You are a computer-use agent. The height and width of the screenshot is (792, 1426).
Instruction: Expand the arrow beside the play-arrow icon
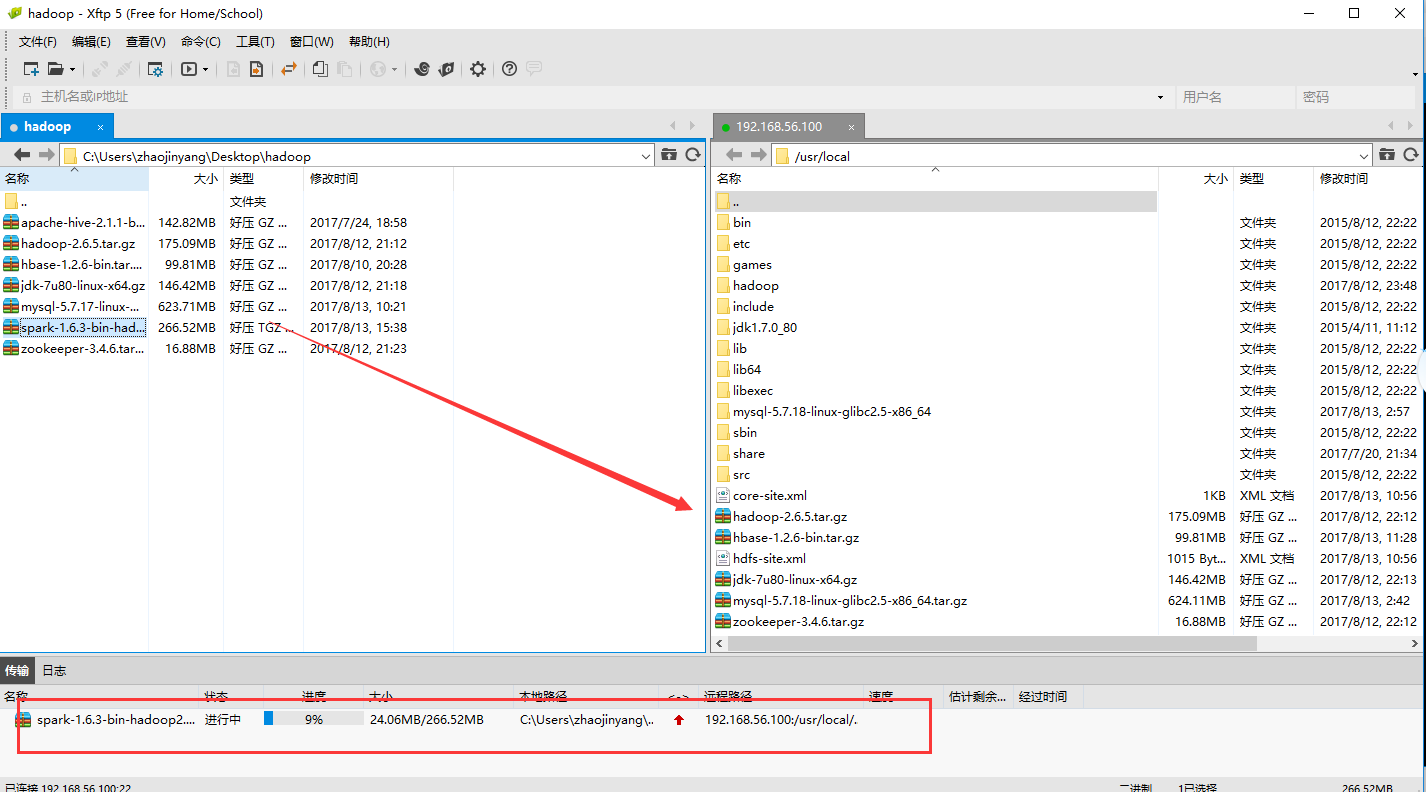[x=205, y=70]
